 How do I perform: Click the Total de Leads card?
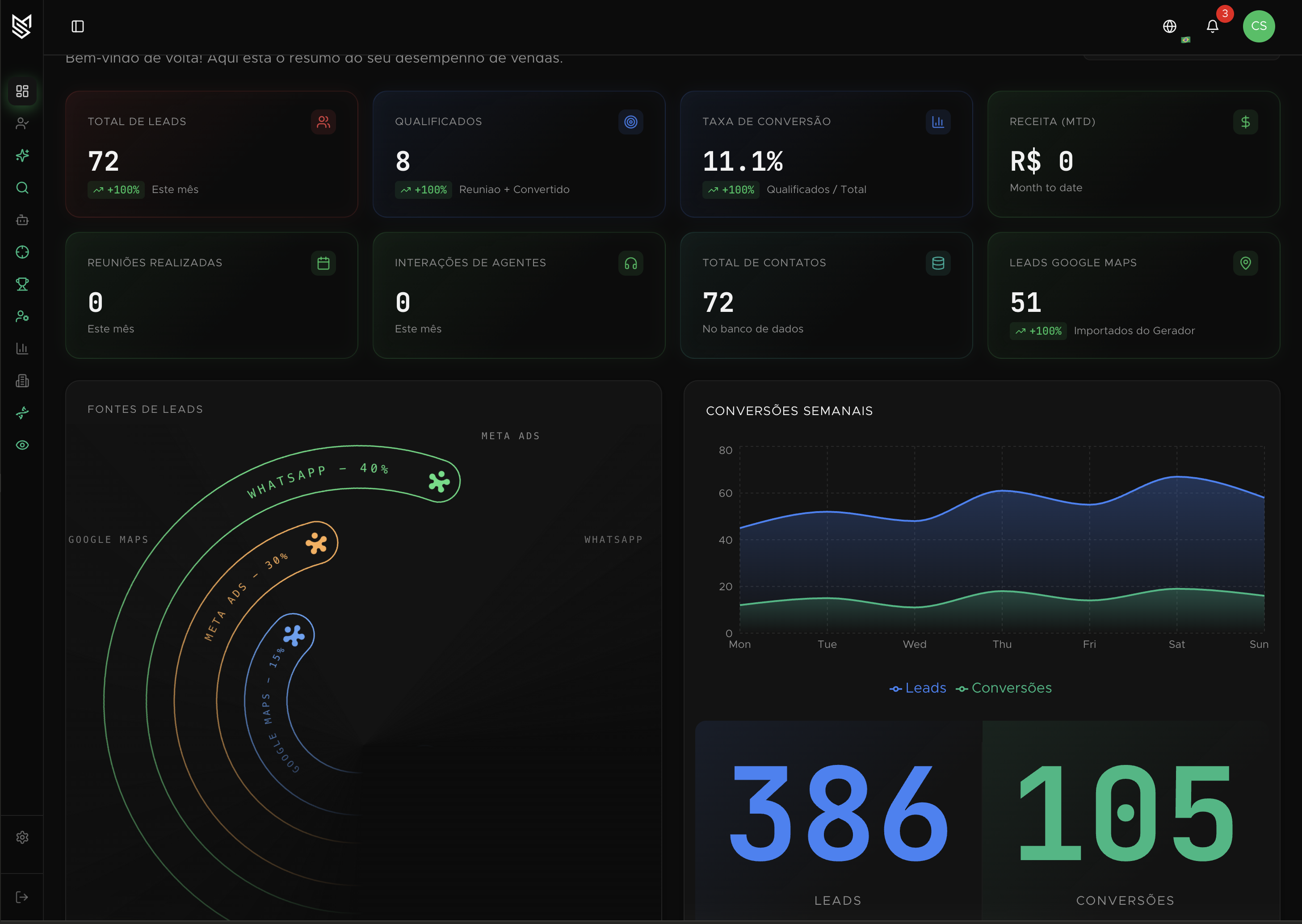pyautogui.click(x=211, y=154)
